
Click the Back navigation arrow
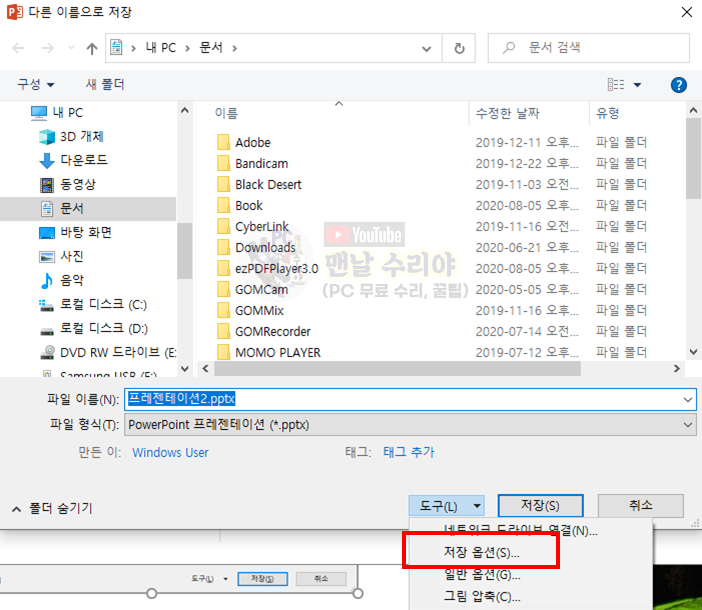(18, 48)
